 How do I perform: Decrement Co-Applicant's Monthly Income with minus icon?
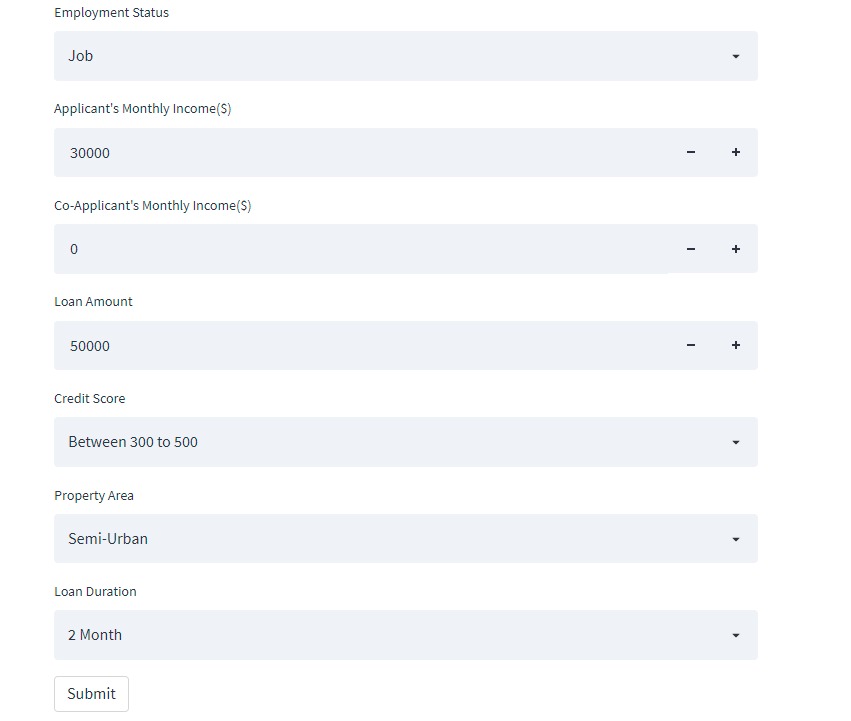pyautogui.click(x=690, y=248)
